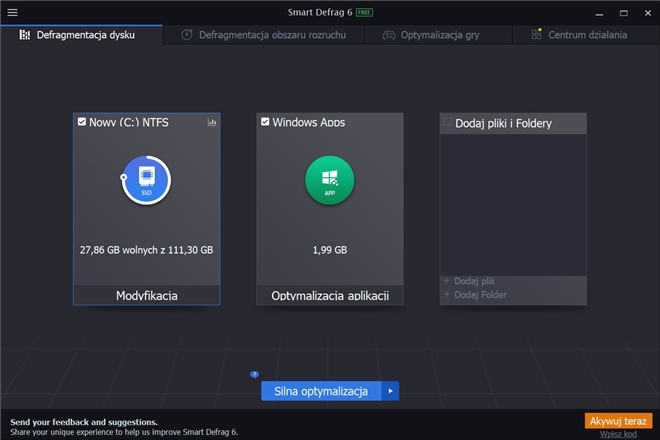This screenshot has height=440, width=660.
Task: Maximize the Smart Defrag window
Action: [x=624, y=13]
